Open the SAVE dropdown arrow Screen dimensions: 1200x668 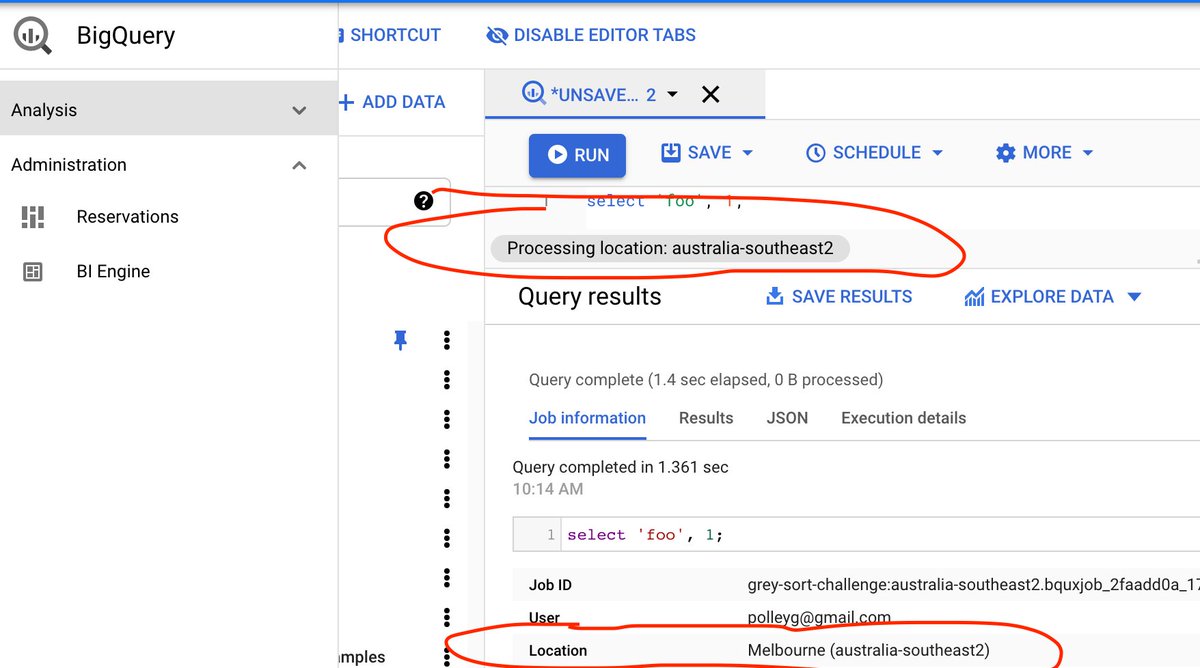click(x=747, y=153)
